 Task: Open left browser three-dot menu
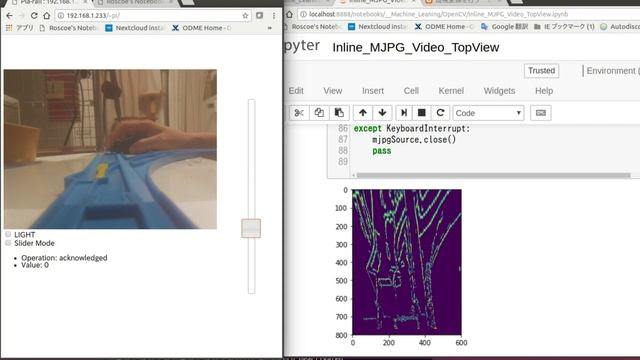click(274, 16)
